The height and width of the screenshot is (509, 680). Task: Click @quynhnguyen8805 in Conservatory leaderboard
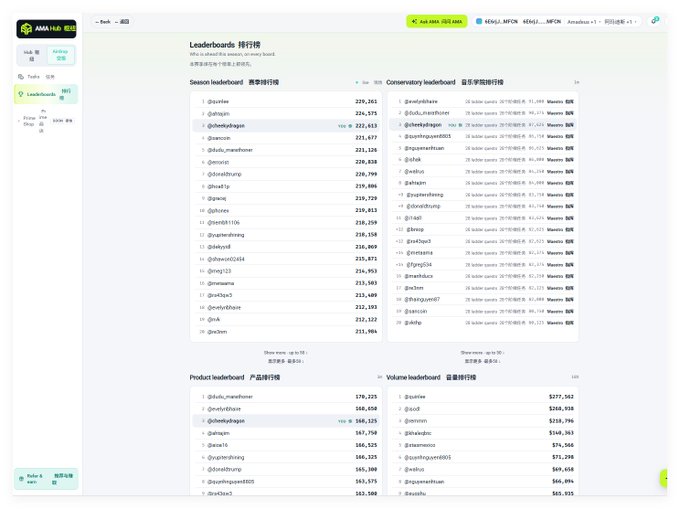point(428,136)
